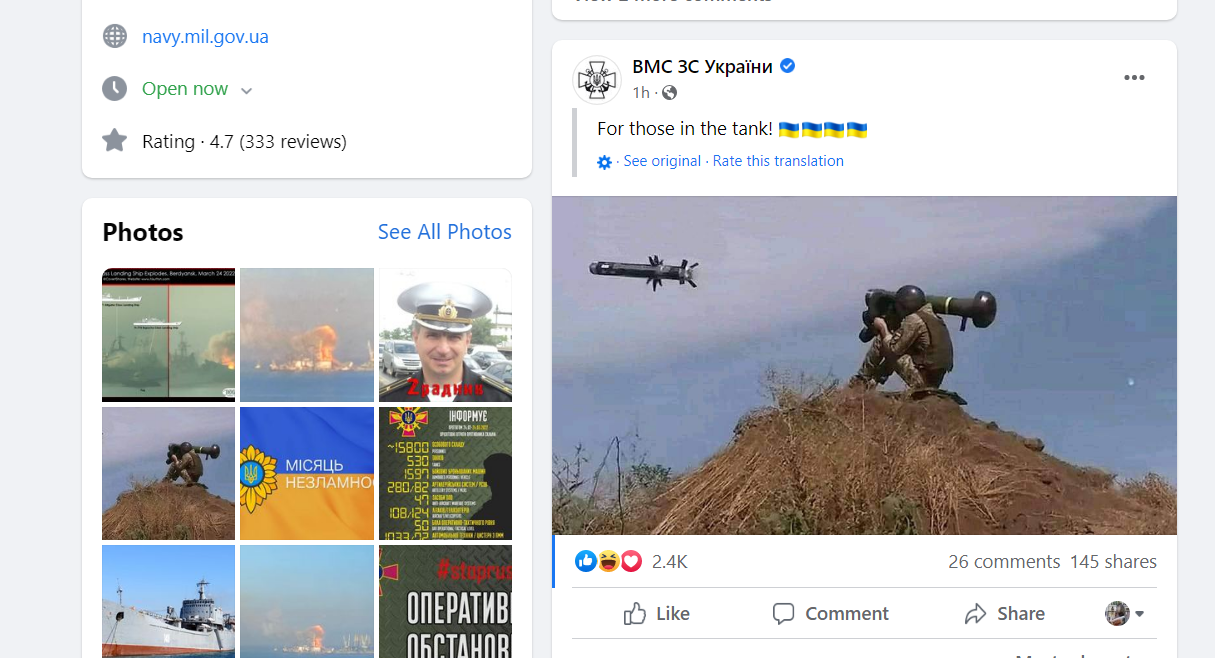Open the post's three-dot options menu

(1134, 78)
